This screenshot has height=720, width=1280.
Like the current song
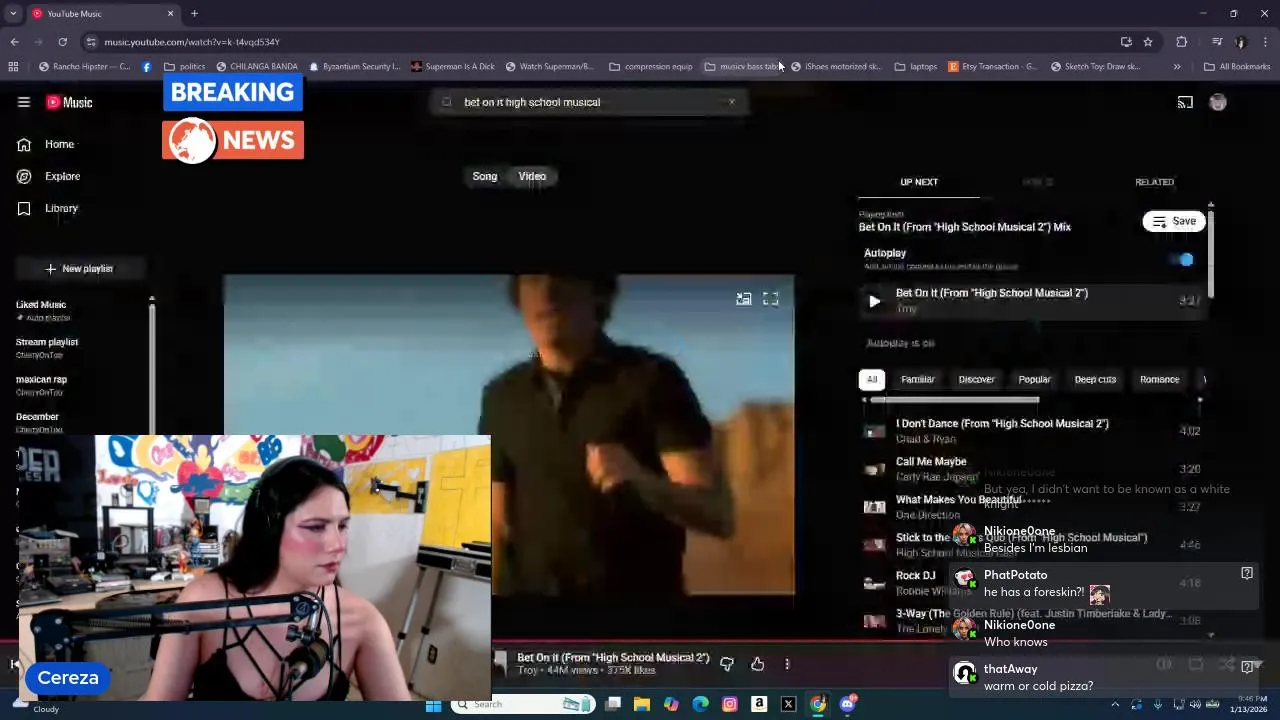(757, 664)
